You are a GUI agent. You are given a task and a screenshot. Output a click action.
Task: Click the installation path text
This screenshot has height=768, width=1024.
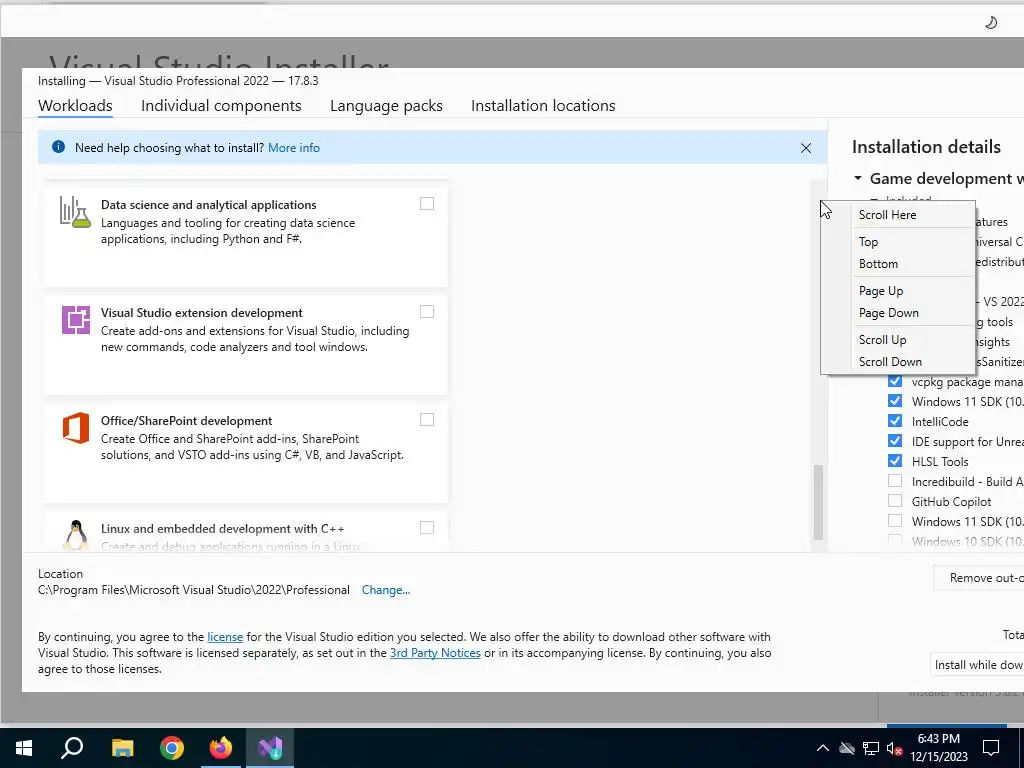tap(193, 590)
